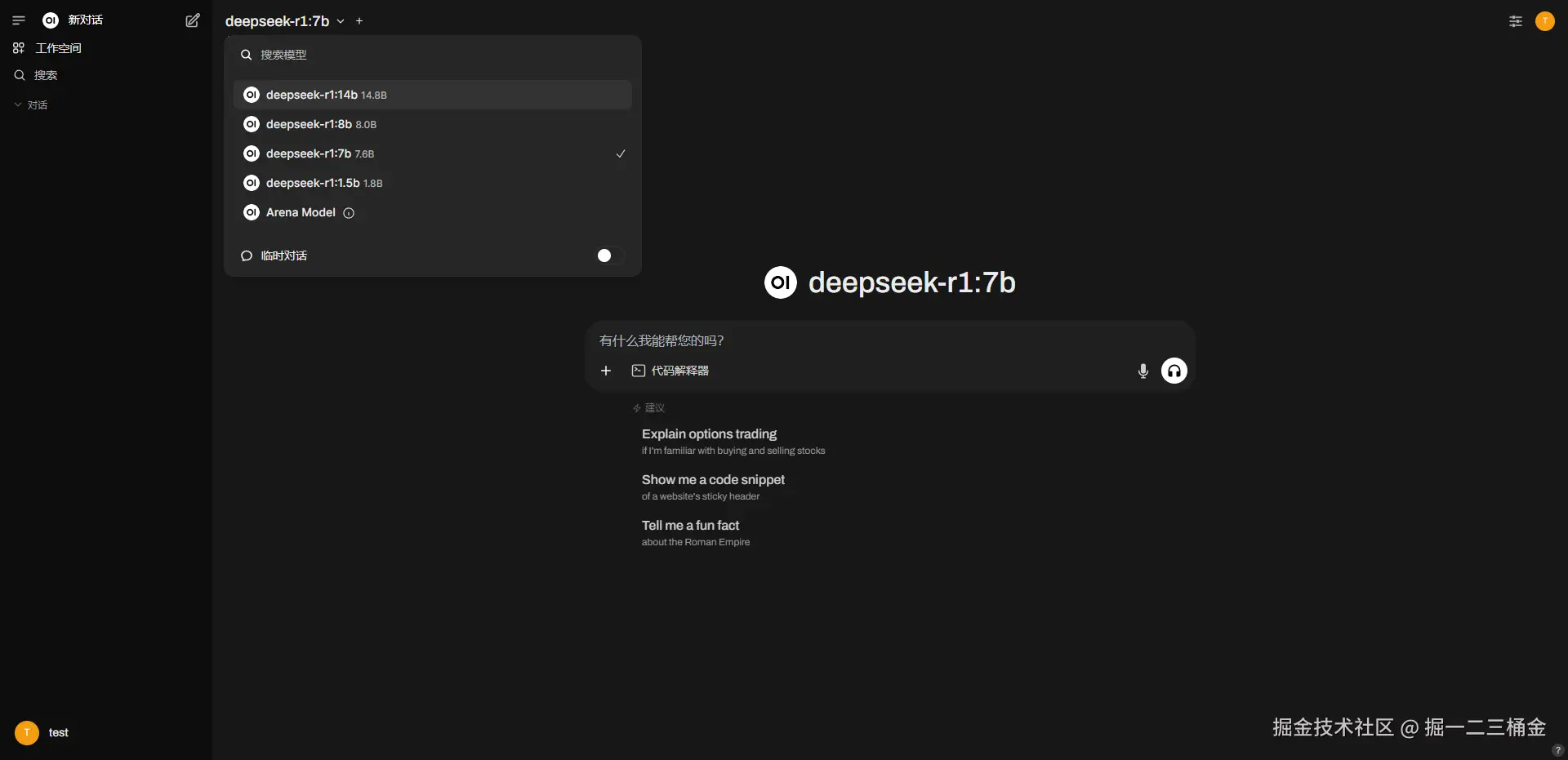Screen dimensions: 1568x760
Task: Open the chat controls sliders icon
Action: (x=1516, y=21)
